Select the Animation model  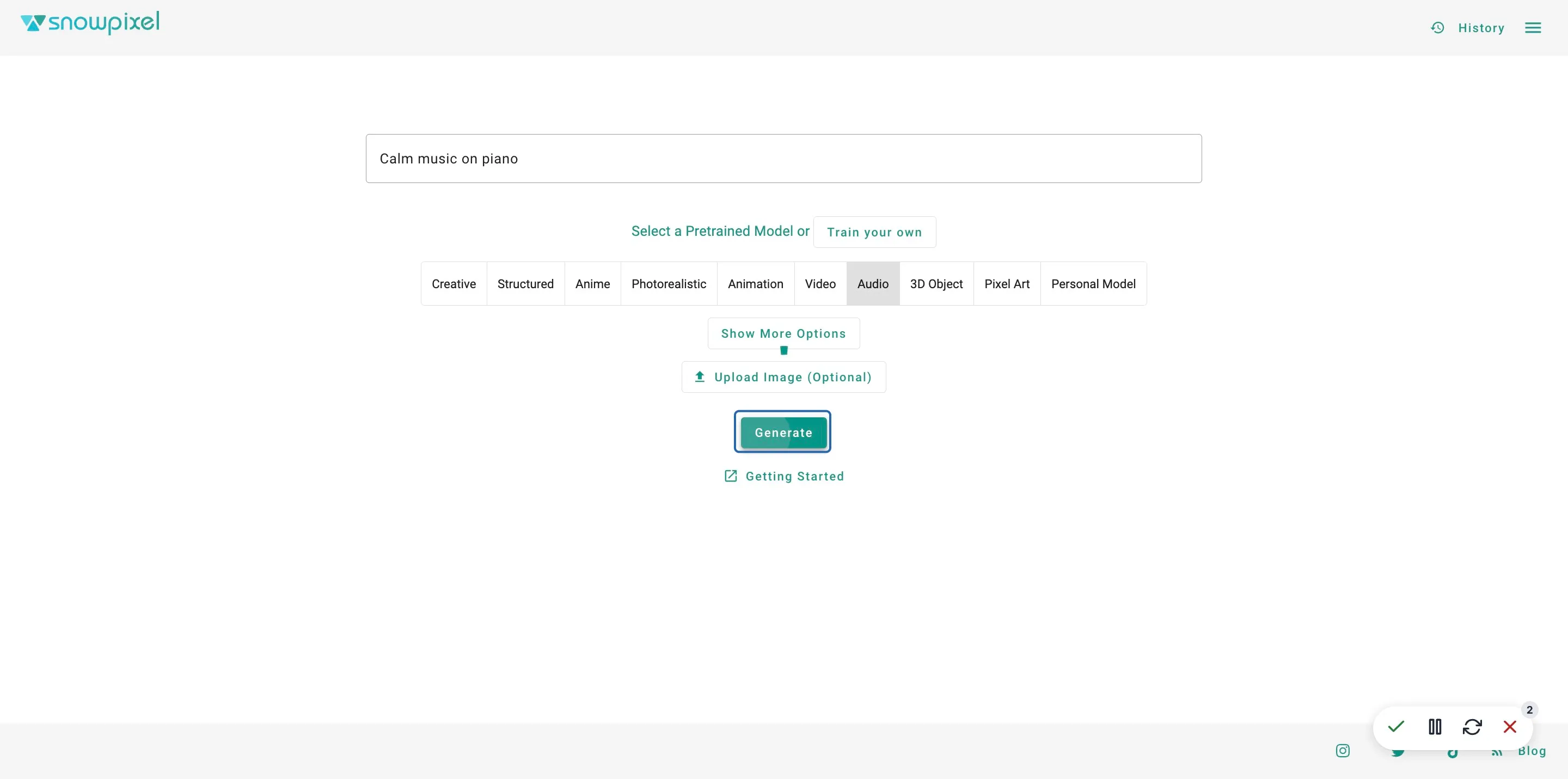(x=755, y=283)
